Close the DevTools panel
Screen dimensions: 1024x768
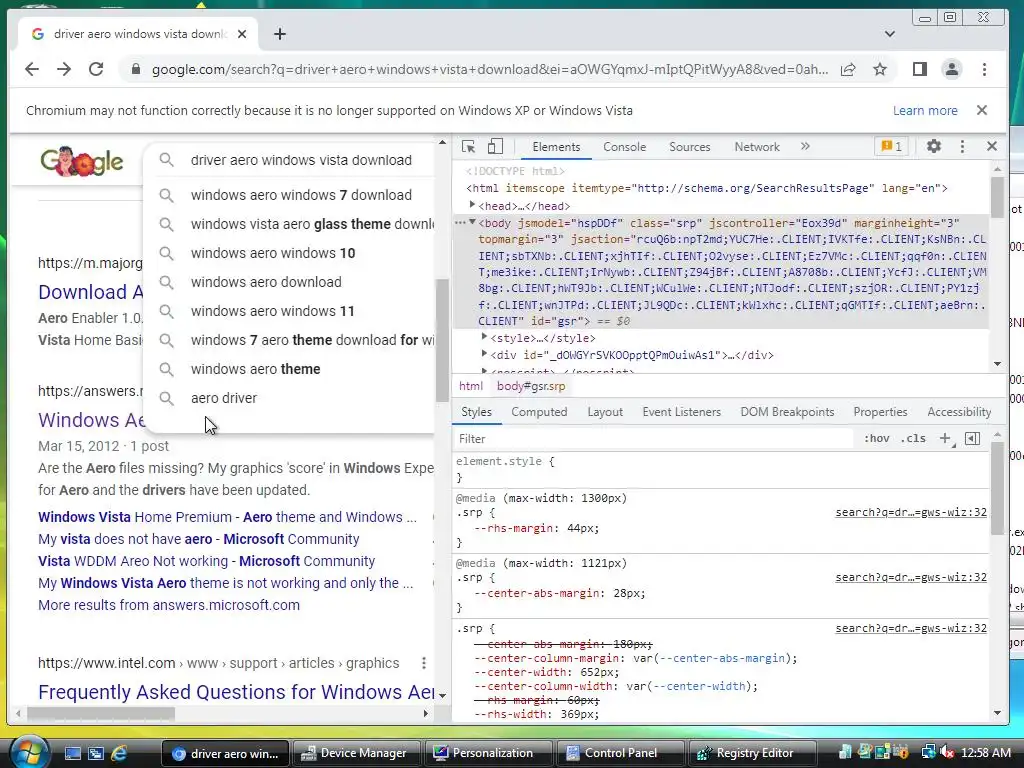click(x=992, y=146)
